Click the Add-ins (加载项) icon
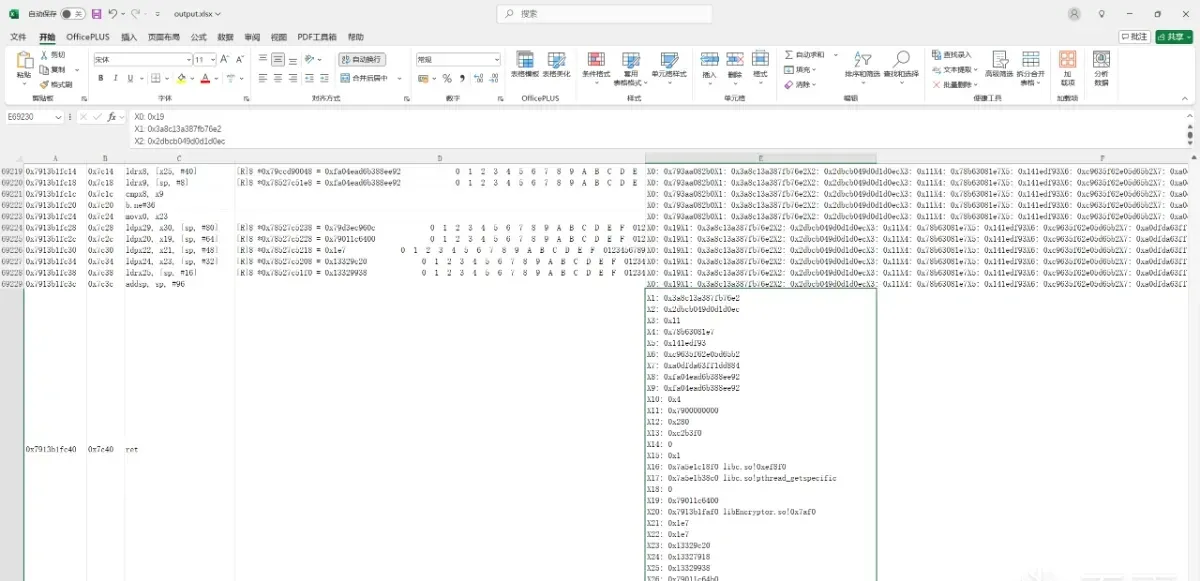The image size is (1200, 581). point(1067,68)
